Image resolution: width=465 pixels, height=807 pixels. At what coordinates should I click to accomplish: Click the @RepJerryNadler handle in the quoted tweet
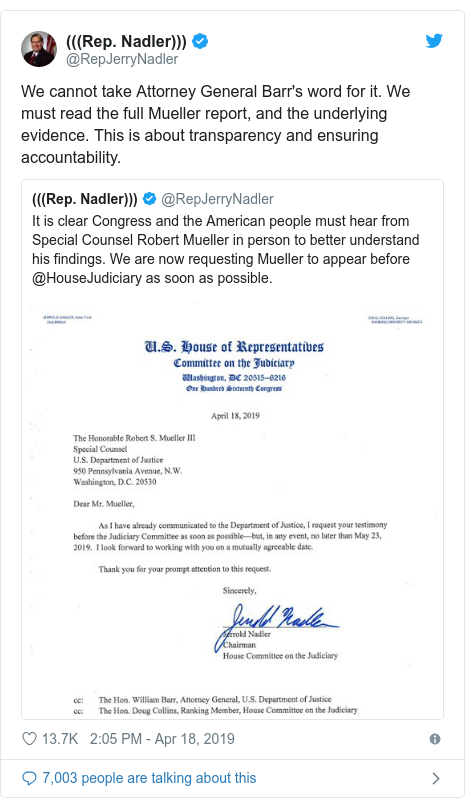click(217, 199)
